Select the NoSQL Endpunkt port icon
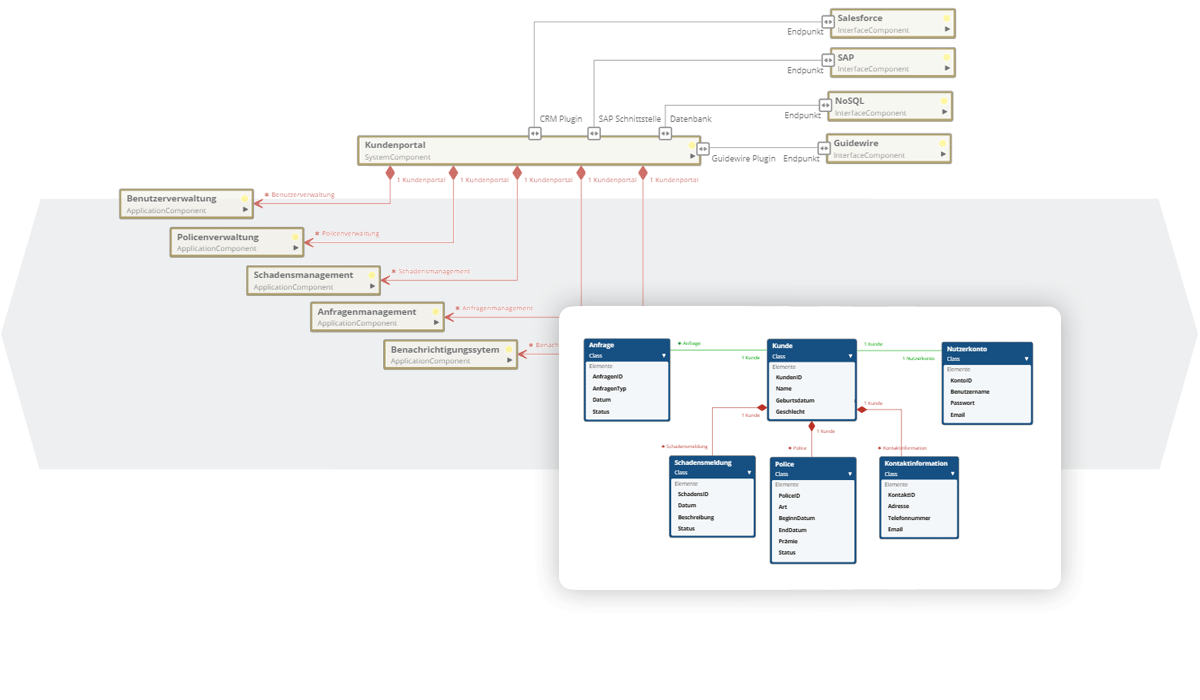This screenshot has height=700, width=1200. [825, 105]
